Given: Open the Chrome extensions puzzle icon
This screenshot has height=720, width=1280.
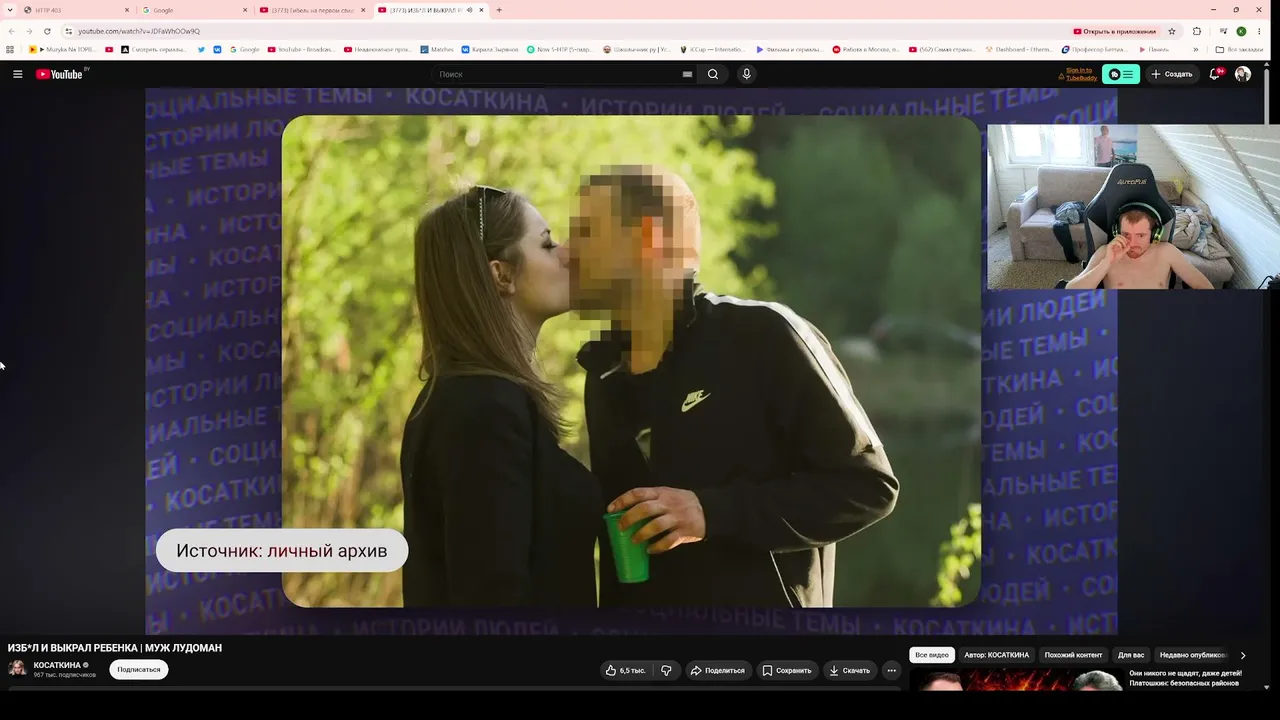Looking at the screenshot, I should click(x=1197, y=31).
